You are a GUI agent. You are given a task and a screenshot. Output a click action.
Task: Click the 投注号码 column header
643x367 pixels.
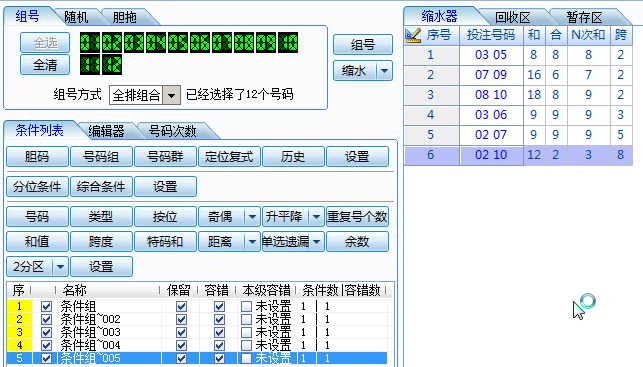pyautogui.click(x=491, y=35)
